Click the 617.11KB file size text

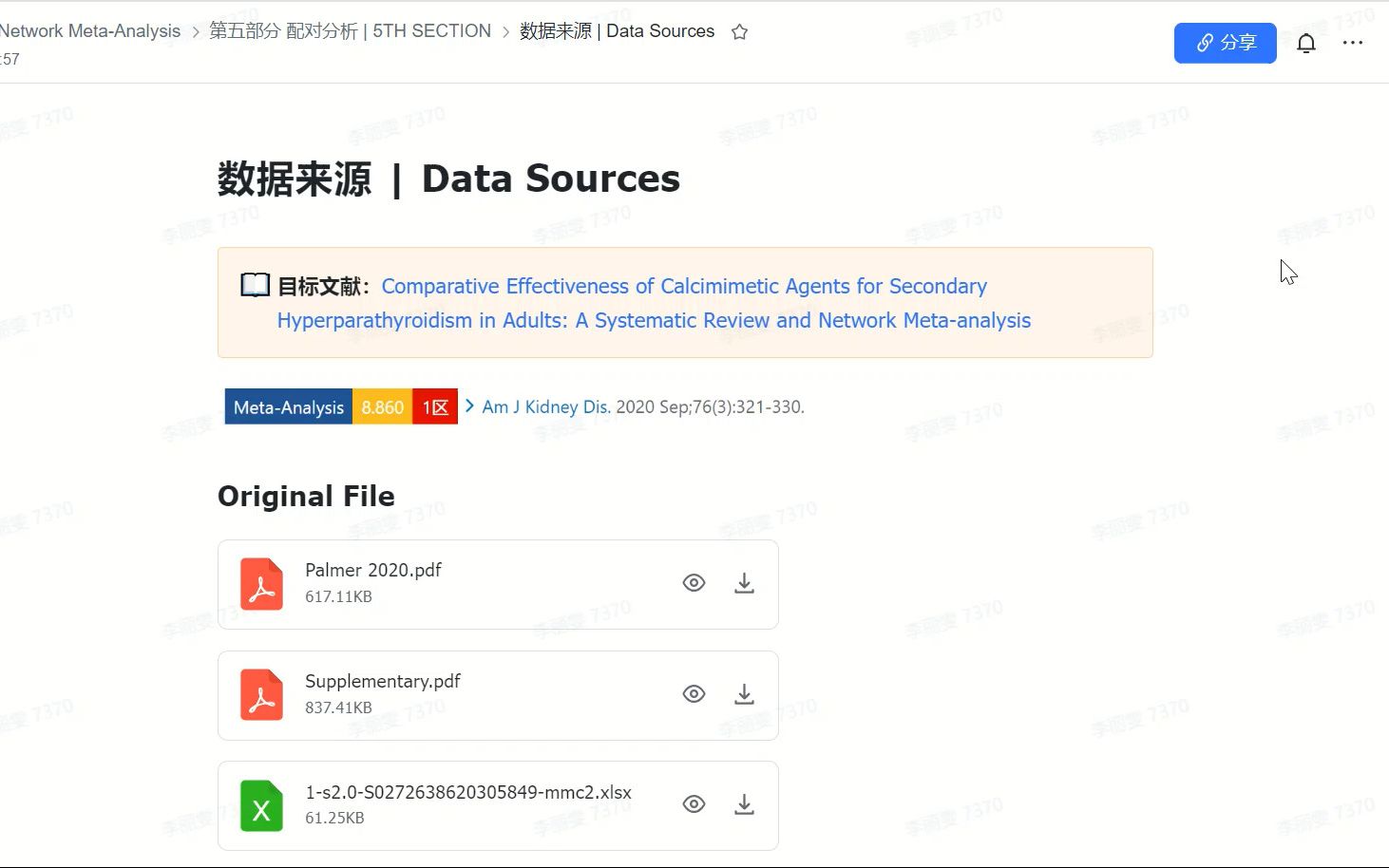pyautogui.click(x=338, y=596)
